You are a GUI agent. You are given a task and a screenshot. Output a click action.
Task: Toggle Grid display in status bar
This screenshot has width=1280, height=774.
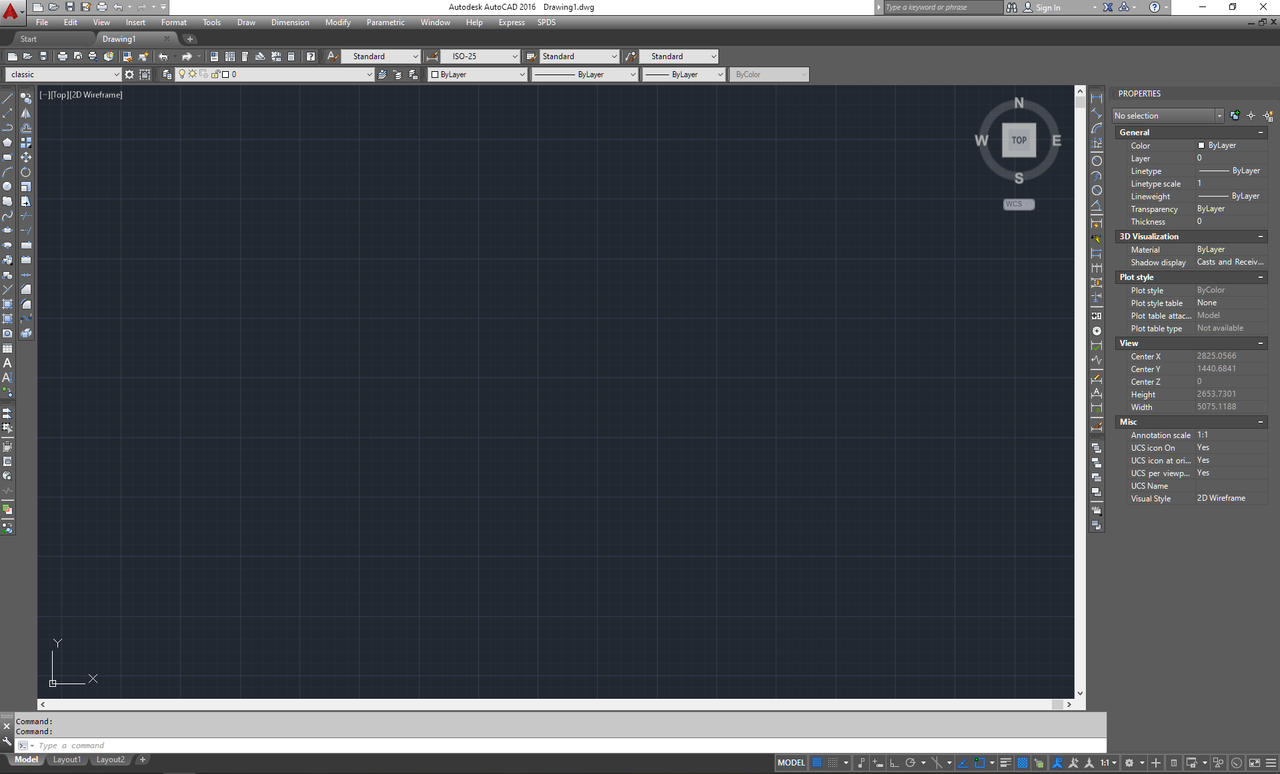click(x=817, y=762)
